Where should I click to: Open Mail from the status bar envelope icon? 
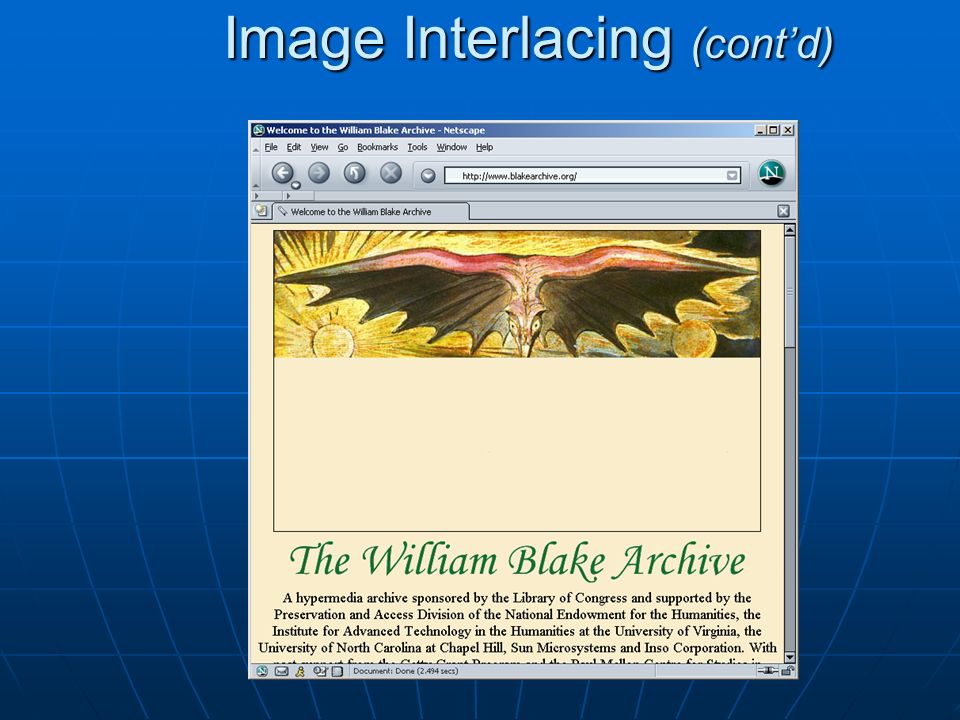tap(281, 671)
